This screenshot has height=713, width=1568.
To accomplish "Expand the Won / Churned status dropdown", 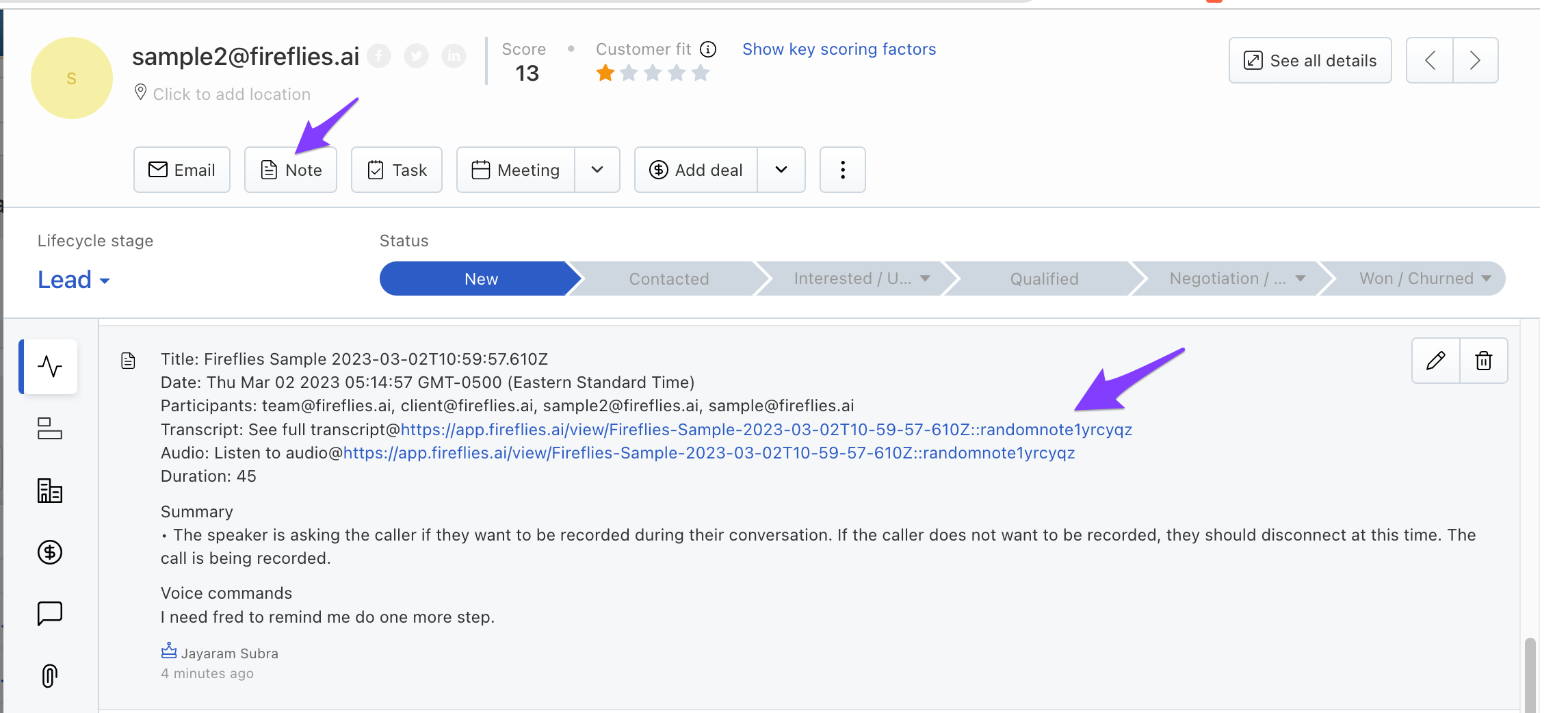I will pos(1486,278).
